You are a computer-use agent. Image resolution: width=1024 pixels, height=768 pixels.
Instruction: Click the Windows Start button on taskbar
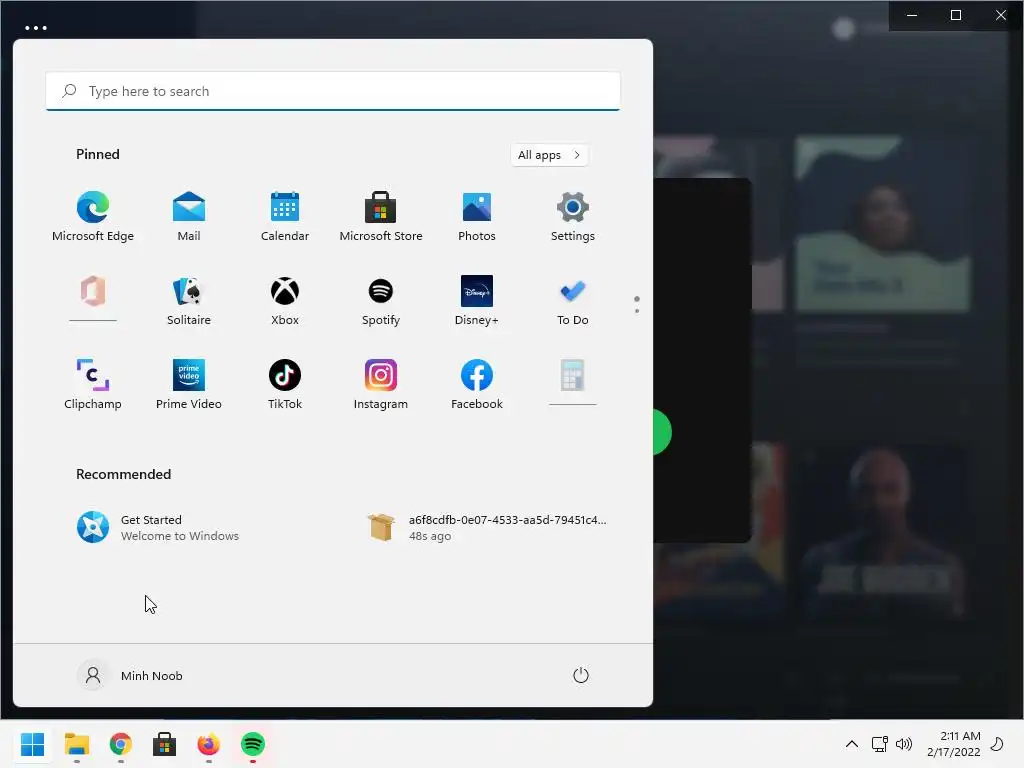(x=33, y=744)
